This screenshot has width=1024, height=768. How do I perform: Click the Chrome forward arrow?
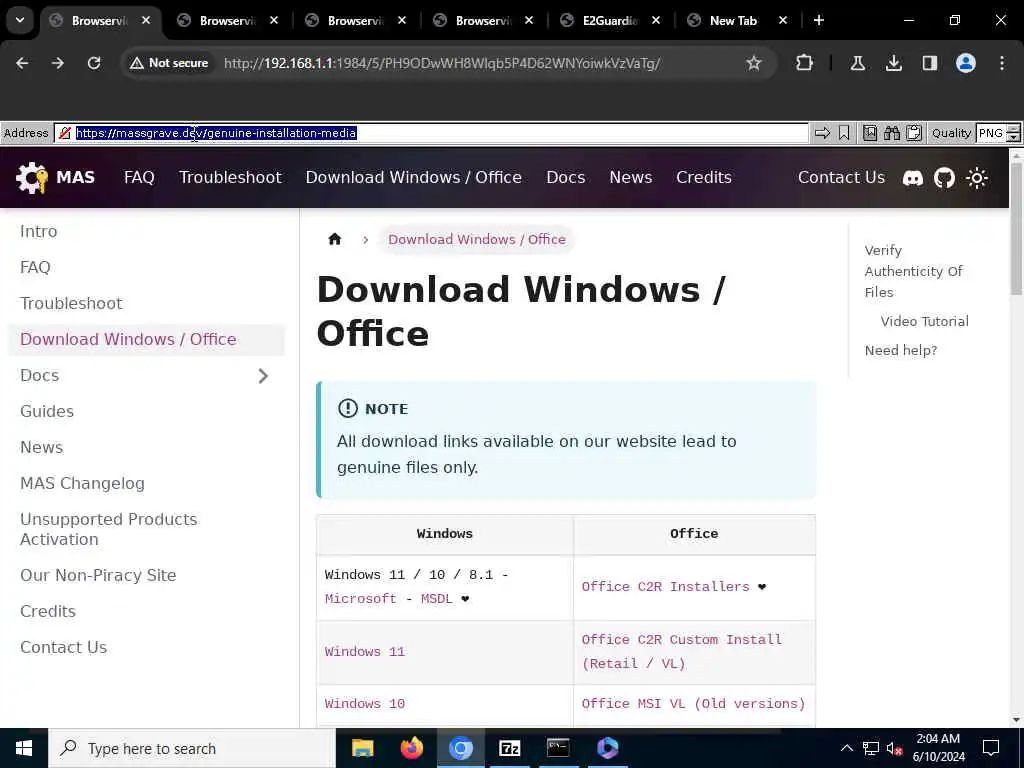[58, 63]
